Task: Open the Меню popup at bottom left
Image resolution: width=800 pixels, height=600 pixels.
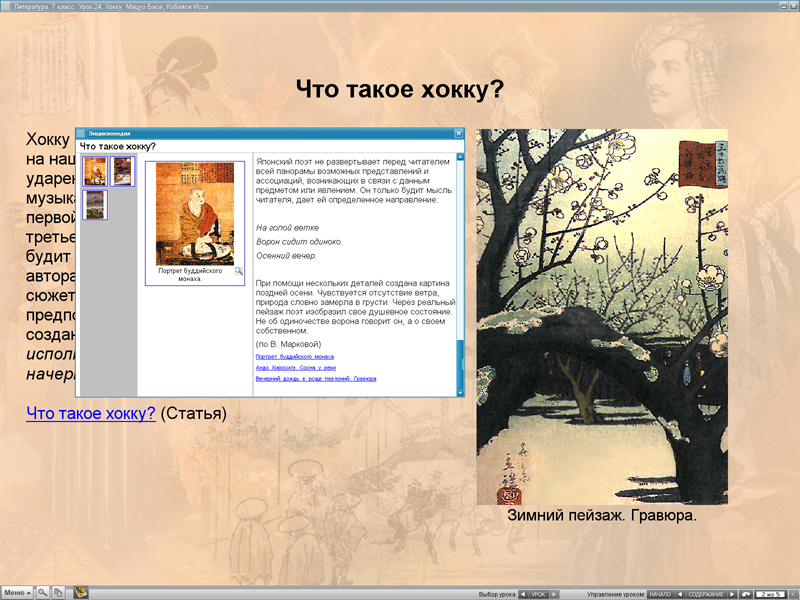Action: [x=18, y=592]
